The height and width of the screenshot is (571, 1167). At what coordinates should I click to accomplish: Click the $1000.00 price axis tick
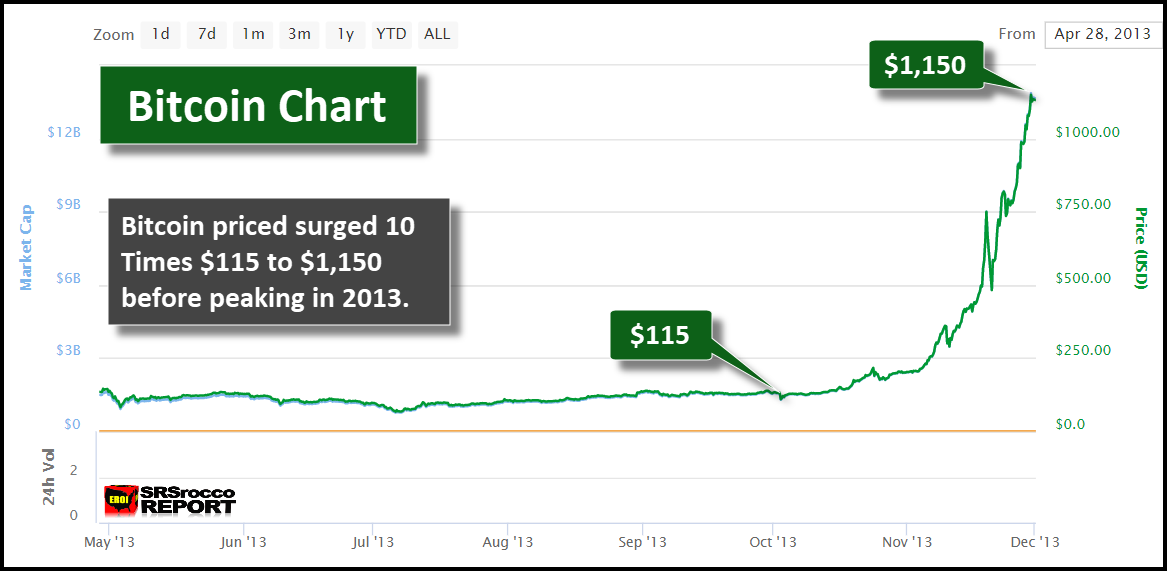[1087, 132]
